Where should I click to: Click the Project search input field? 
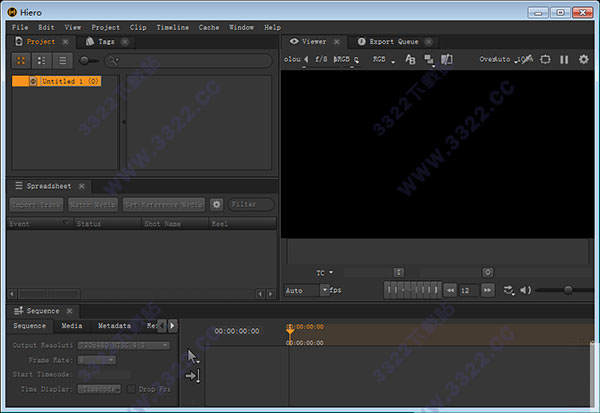click(188, 60)
